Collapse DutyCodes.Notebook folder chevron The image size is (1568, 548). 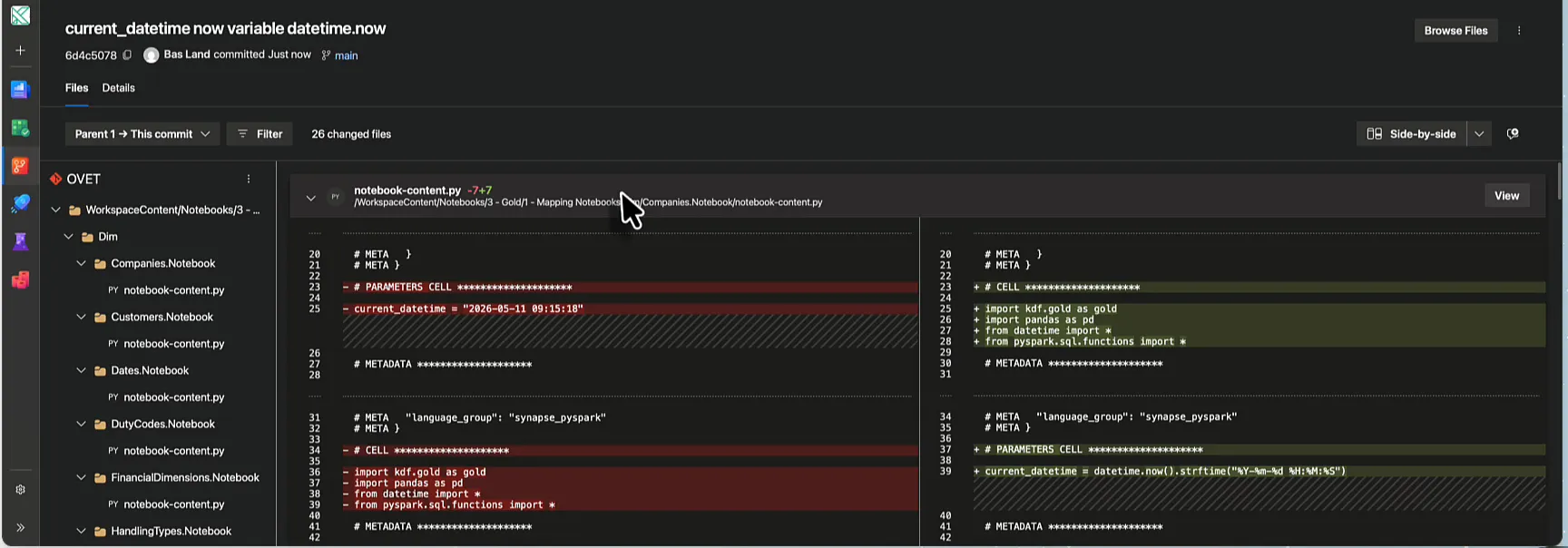pos(81,425)
